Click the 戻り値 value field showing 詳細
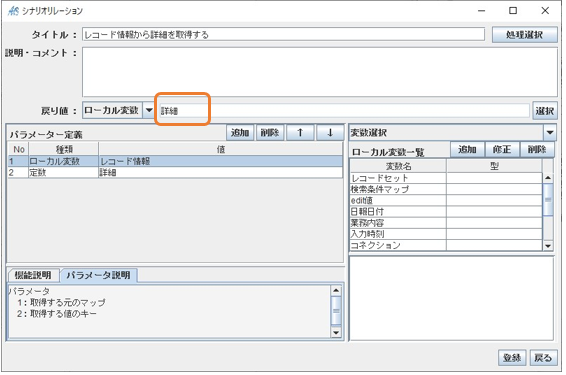 click(344, 110)
